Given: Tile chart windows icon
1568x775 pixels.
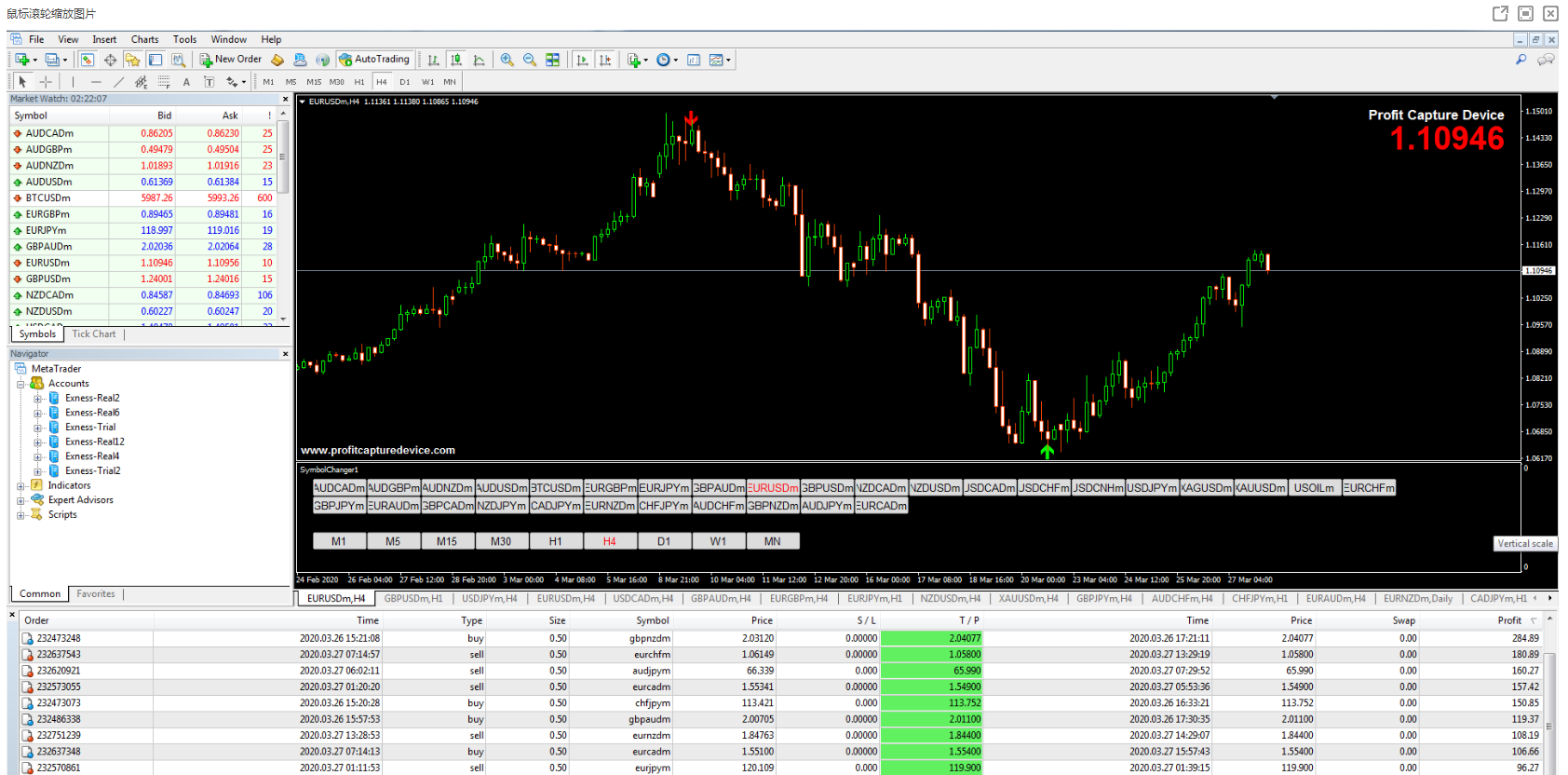Looking at the screenshot, I should (552, 60).
